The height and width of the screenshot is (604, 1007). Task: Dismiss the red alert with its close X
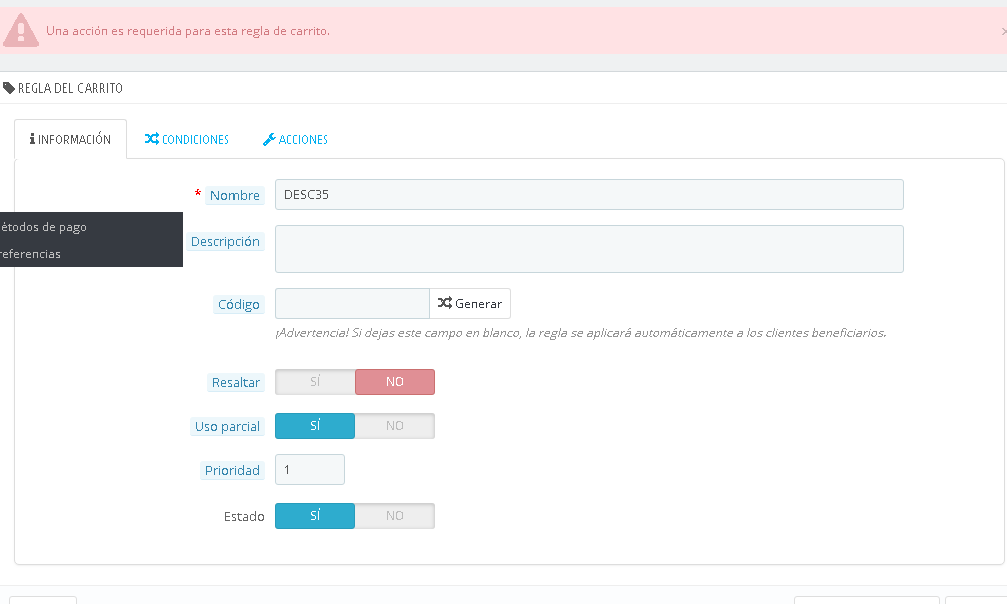coord(1003,31)
